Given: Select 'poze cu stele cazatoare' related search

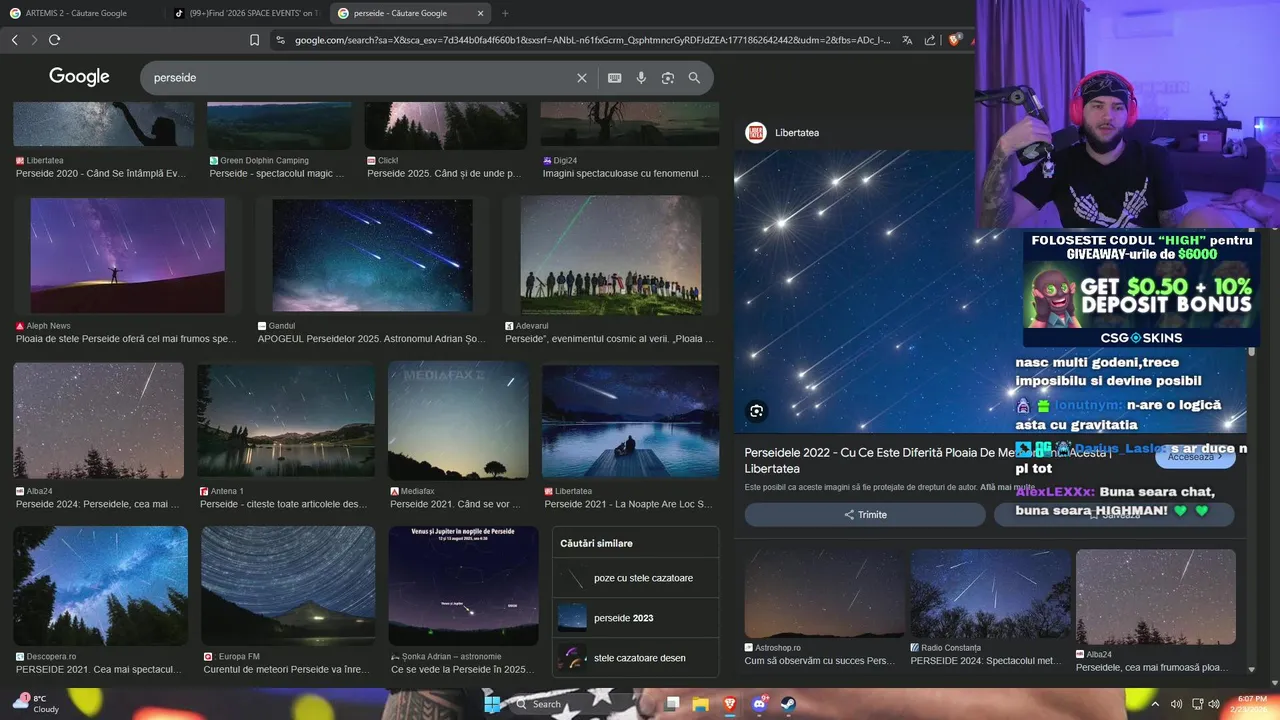Looking at the screenshot, I should (x=636, y=578).
